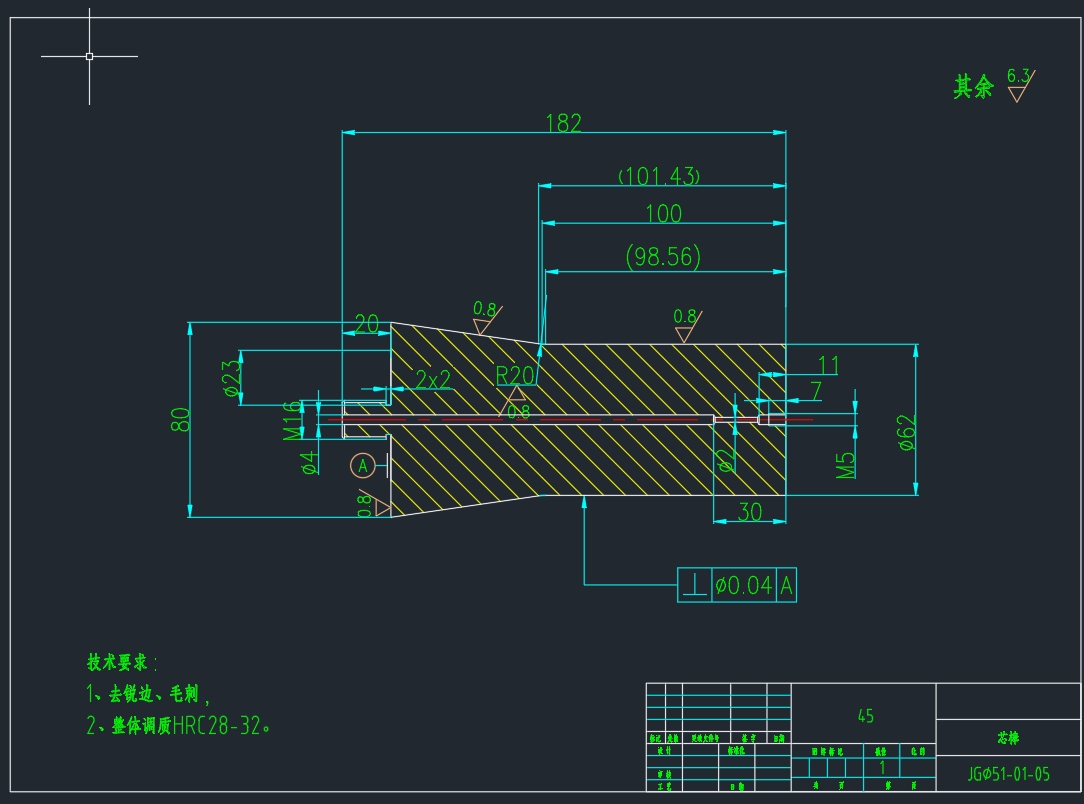1084x804 pixels.
Task: Click the ø23 diameter dimension text
Action: (232, 377)
